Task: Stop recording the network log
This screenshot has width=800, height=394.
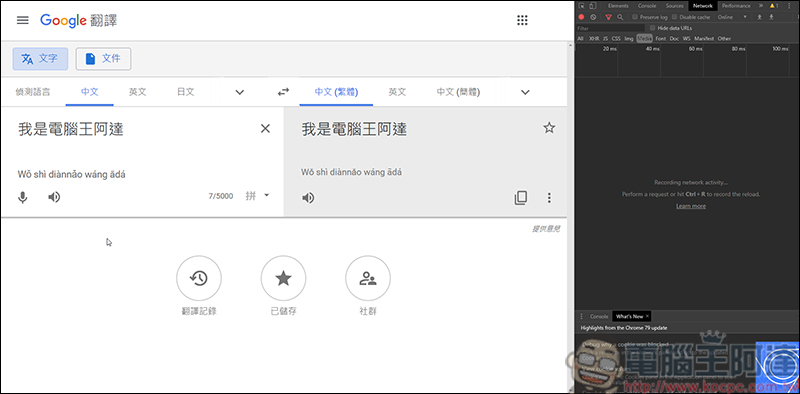Action: [581, 17]
